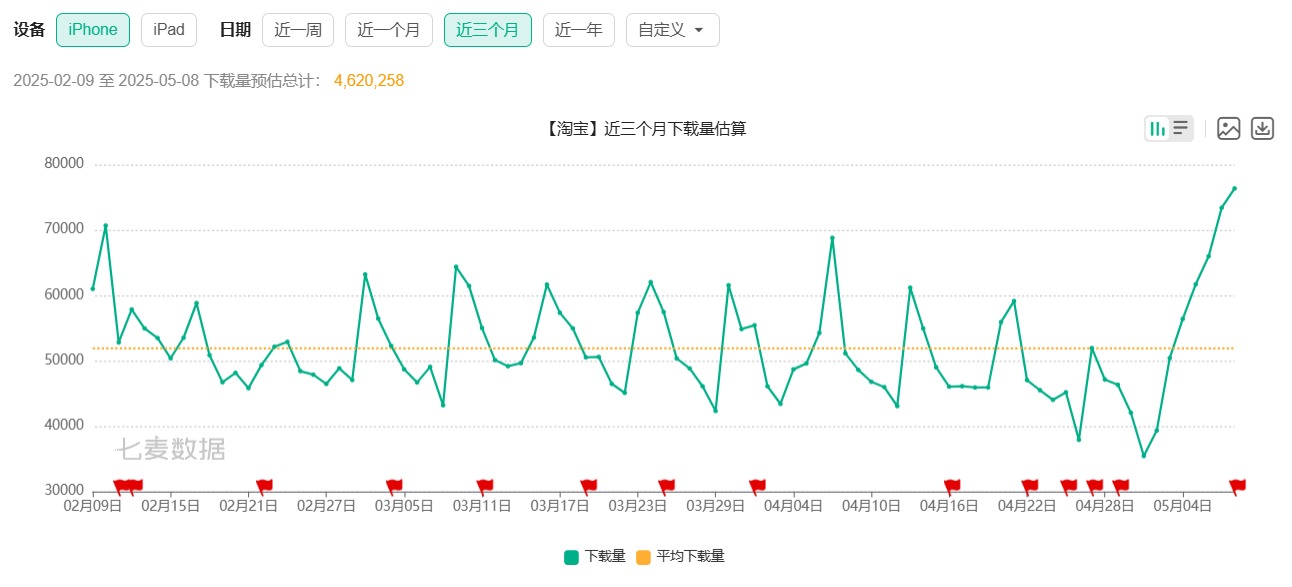Select the iPhone device option
1292x587 pixels.
click(x=93, y=30)
